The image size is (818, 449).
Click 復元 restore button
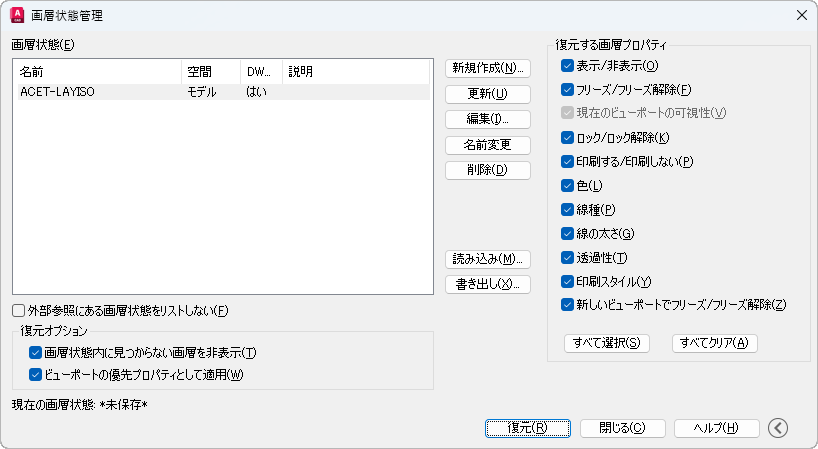(x=527, y=428)
